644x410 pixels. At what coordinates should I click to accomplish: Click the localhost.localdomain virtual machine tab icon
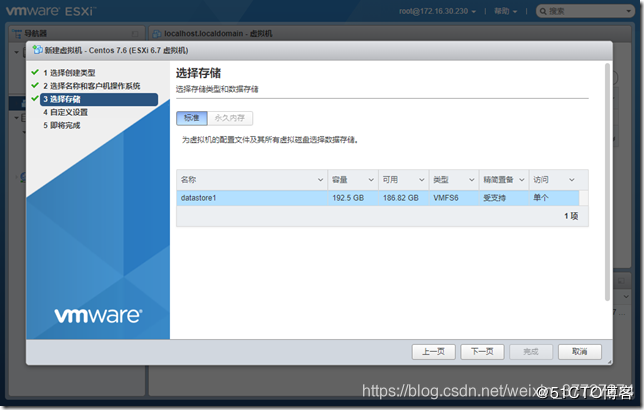click(156, 34)
